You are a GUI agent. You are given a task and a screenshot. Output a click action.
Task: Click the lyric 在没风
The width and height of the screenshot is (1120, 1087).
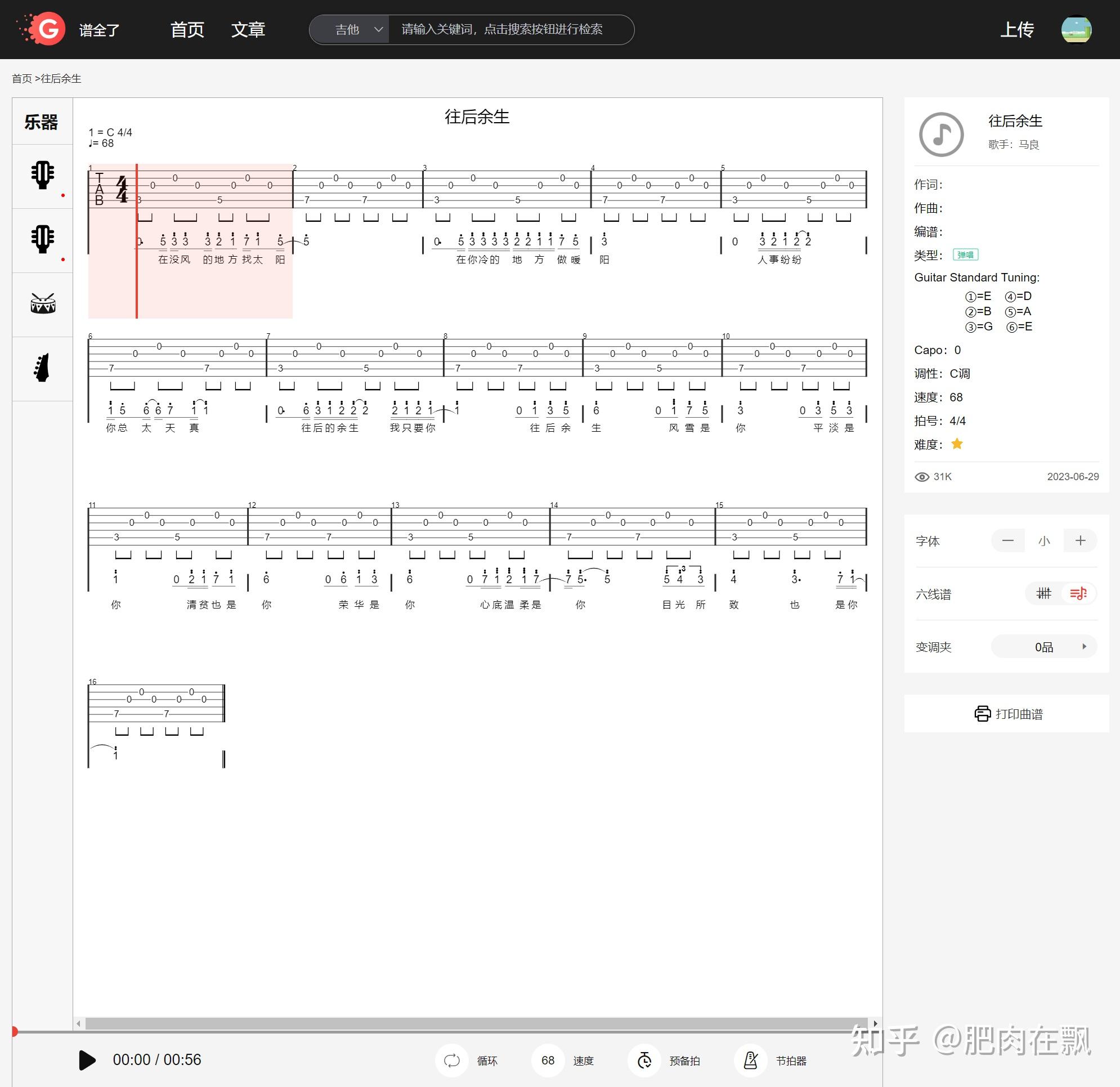pos(174,260)
